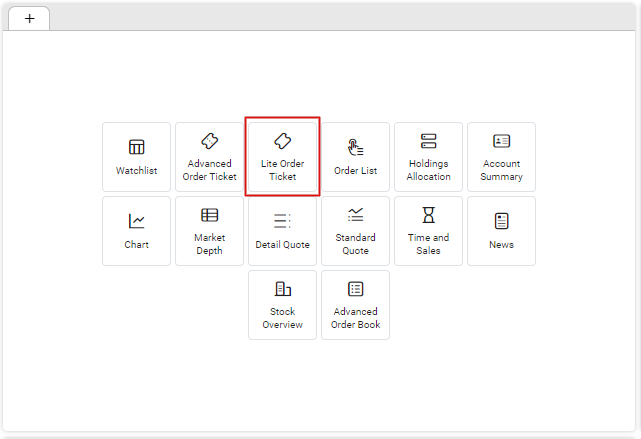641x439 pixels.
Task: Click the Order List hand icon
Action: click(355, 147)
